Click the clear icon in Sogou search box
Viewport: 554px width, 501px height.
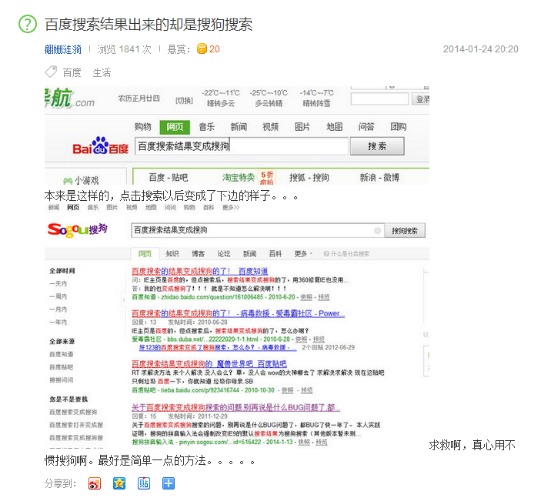(x=377, y=231)
